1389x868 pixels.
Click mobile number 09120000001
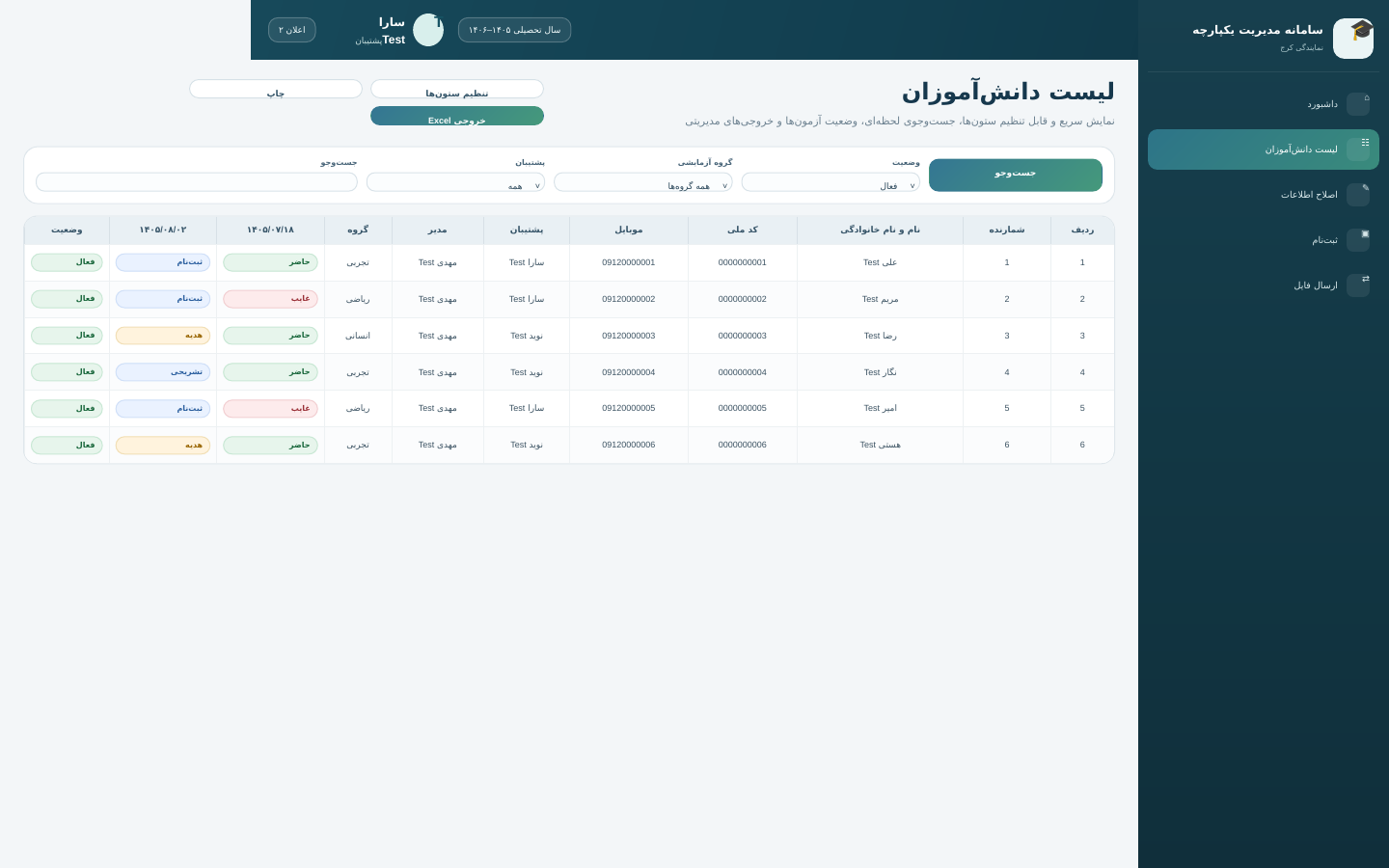pos(629,262)
